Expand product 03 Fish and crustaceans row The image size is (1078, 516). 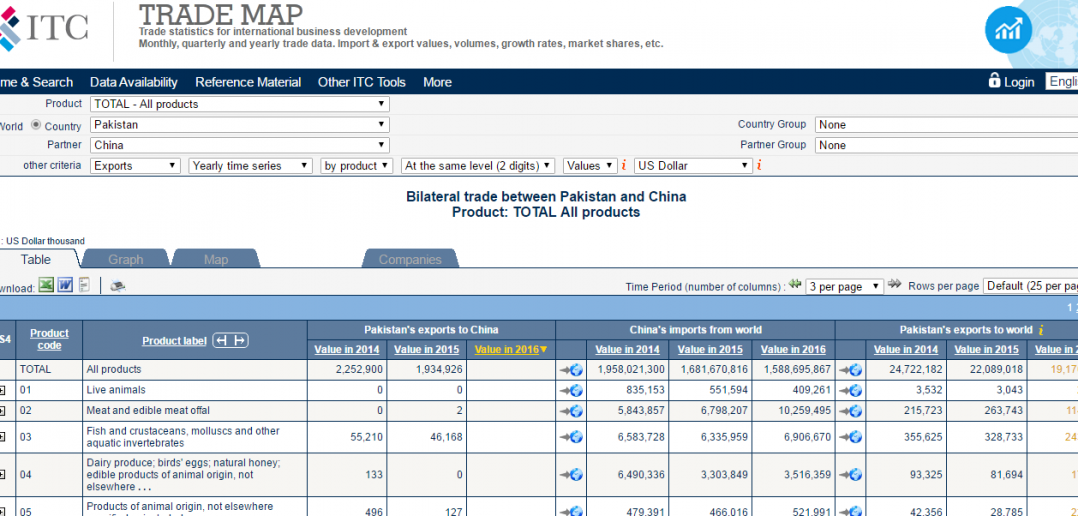[2, 437]
